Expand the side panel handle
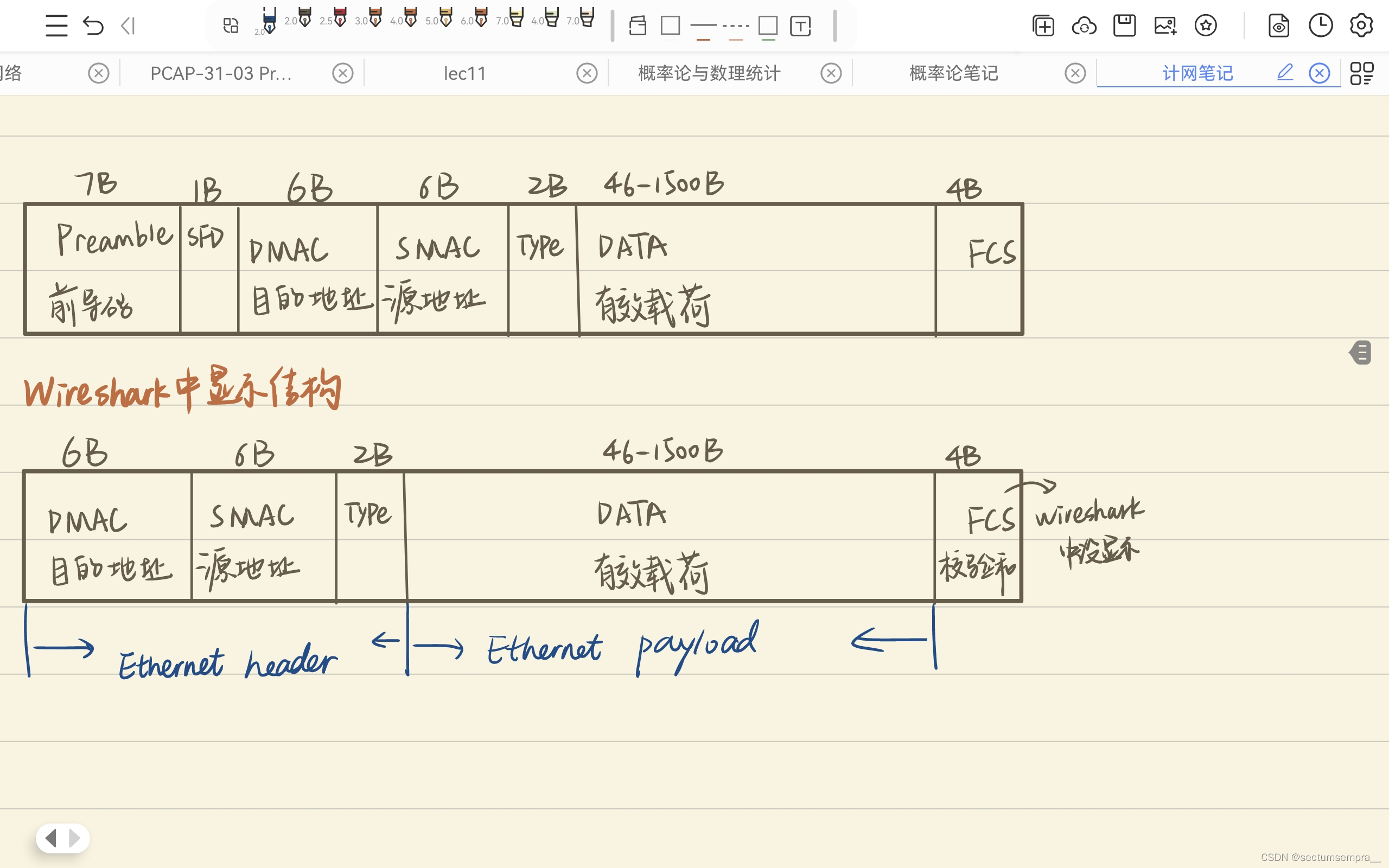1389x868 pixels. (1361, 353)
